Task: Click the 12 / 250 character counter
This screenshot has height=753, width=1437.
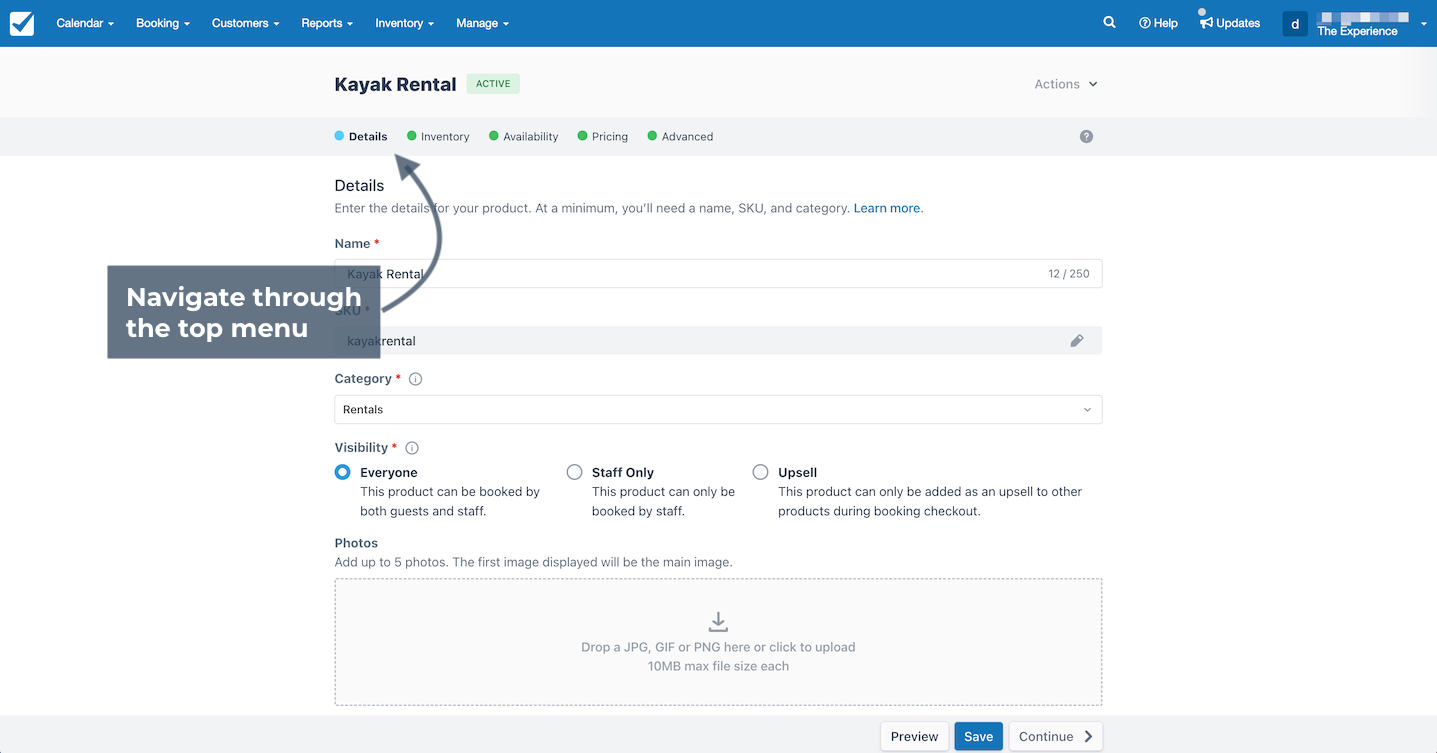Action: pyautogui.click(x=1069, y=274)
